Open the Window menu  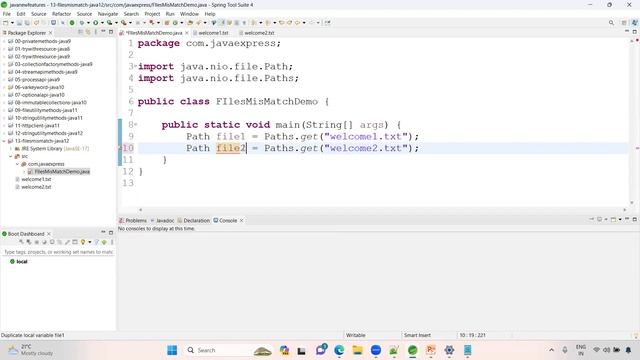[189, 14]
